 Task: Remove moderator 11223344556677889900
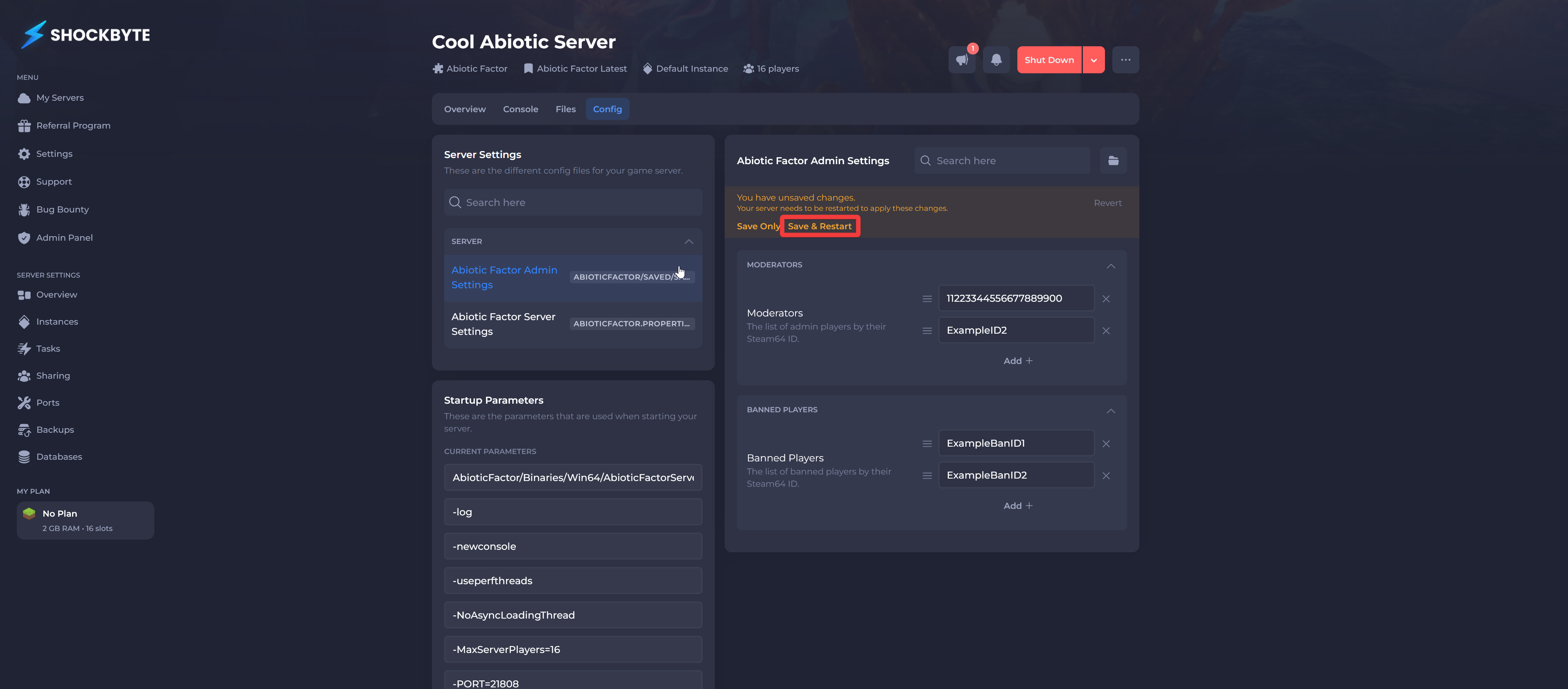1105,299
